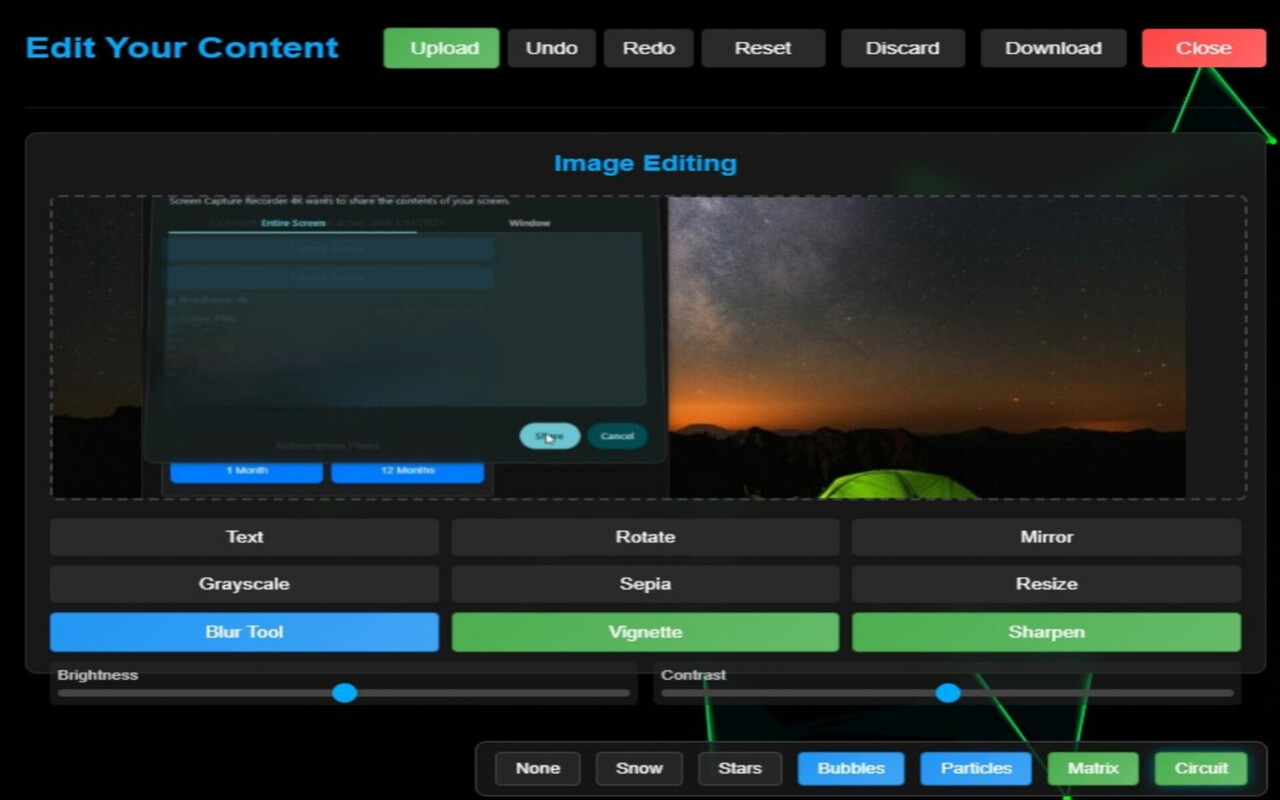This screenshot has width=1280, height=800.
Task: Download the edited image
Action: [x=1054, y=48]
